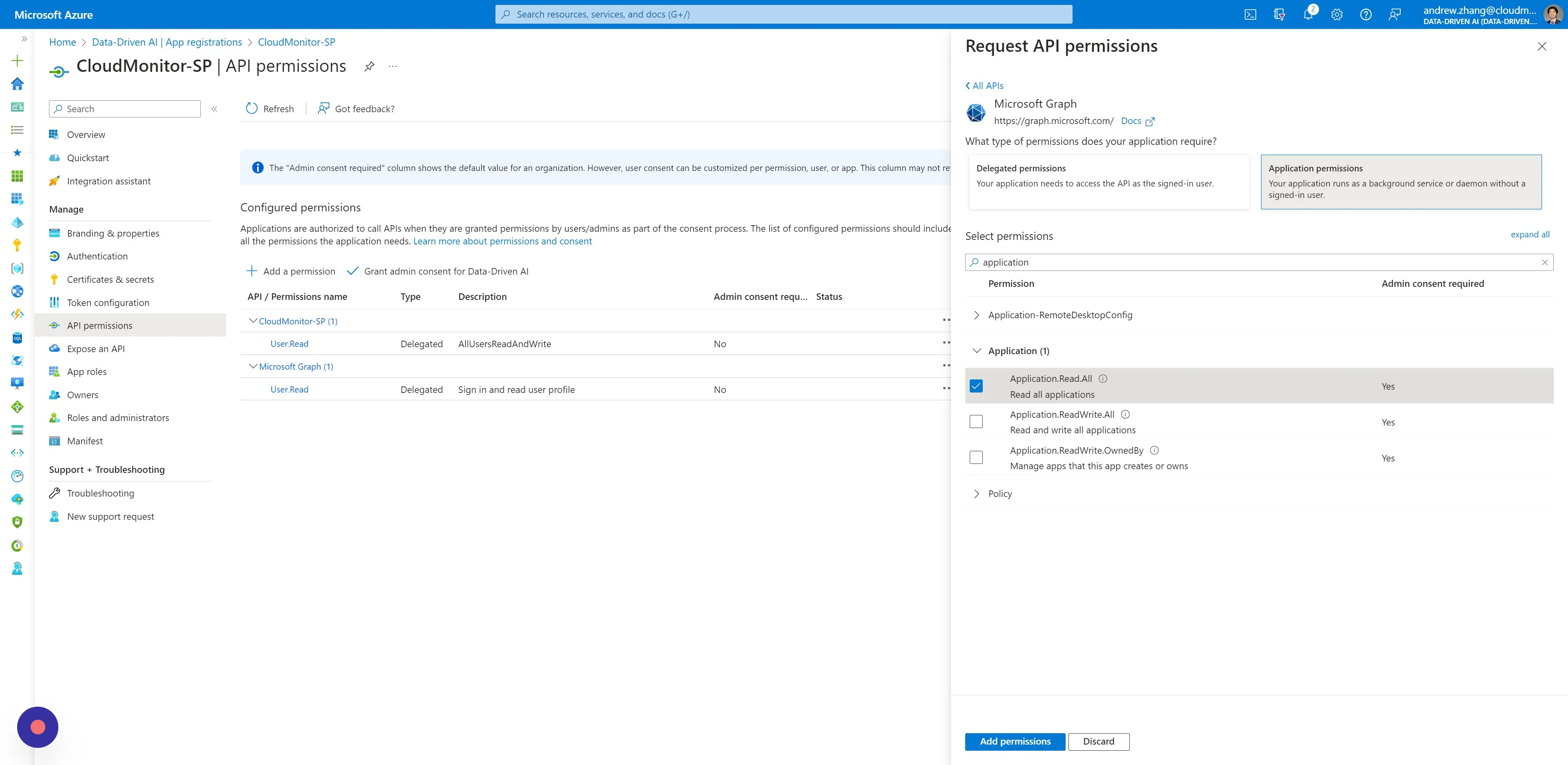Choose Delegated permissions type
The width and height of the screenshot is (1568, 765).
(x=1109, y=182)
